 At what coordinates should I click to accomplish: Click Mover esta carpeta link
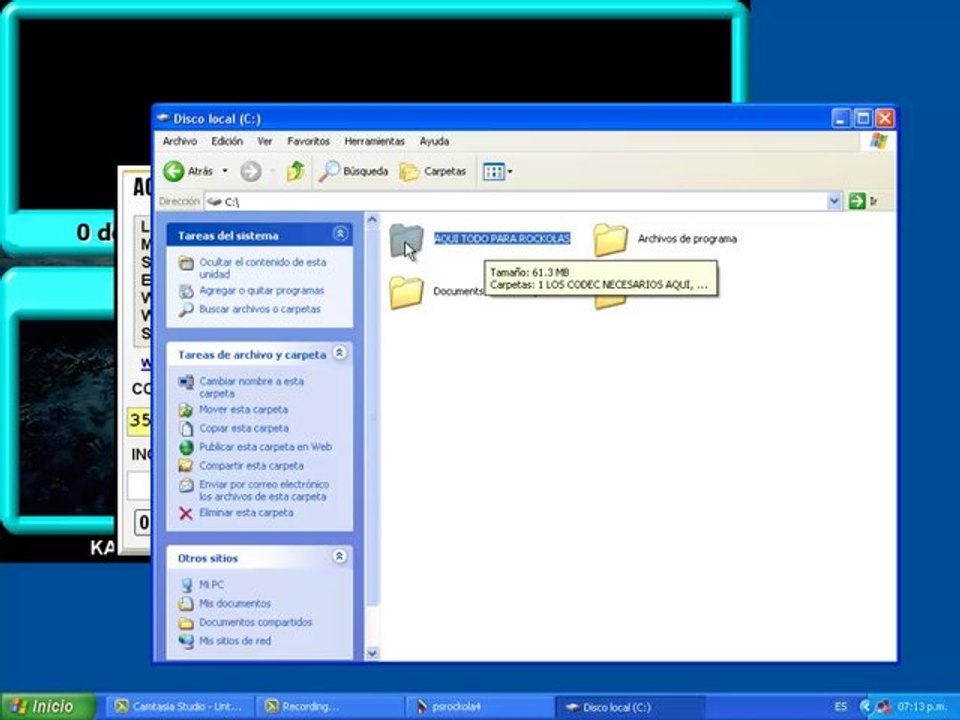(x=243, y=409)
